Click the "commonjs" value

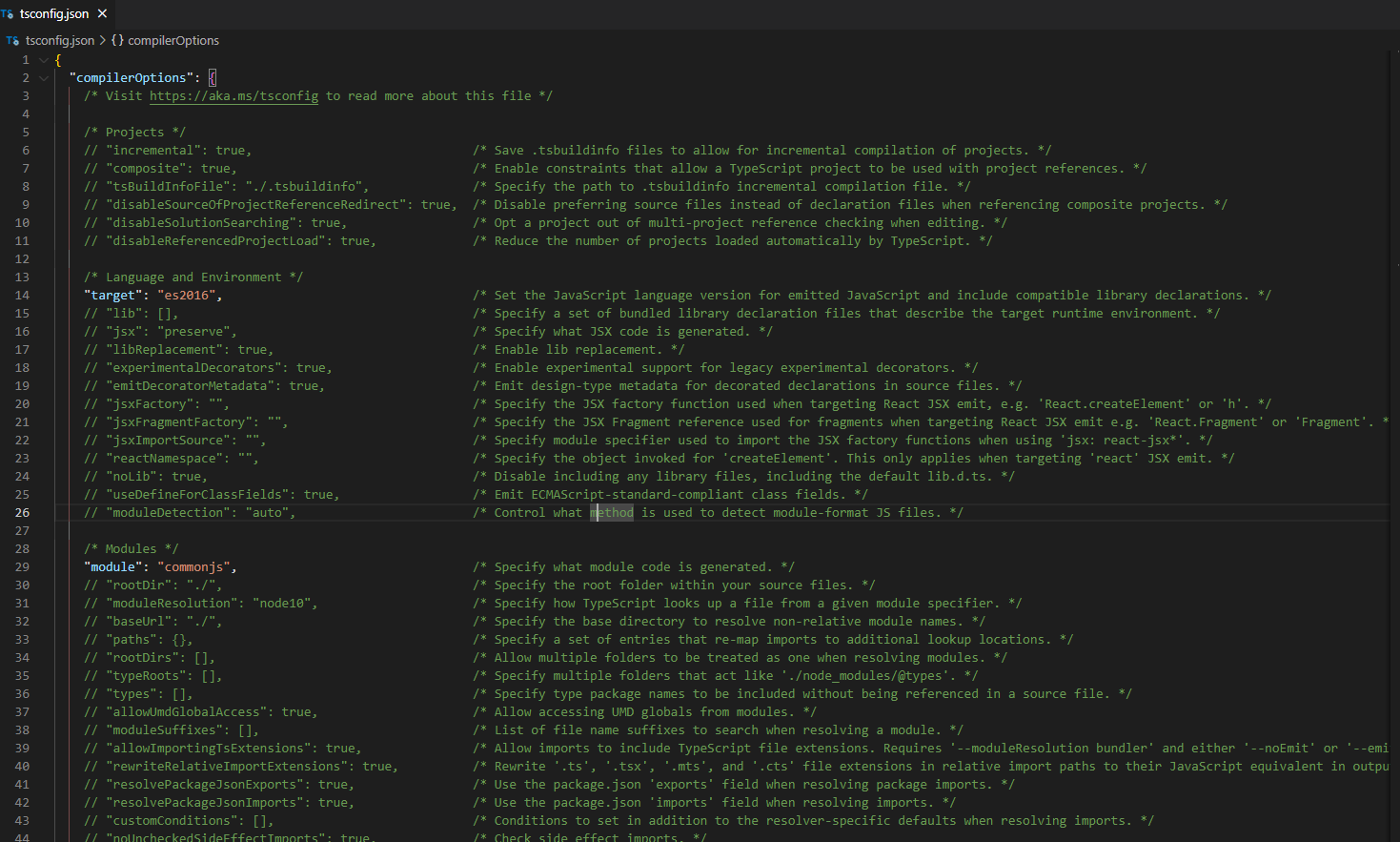(x=193, y=567)
